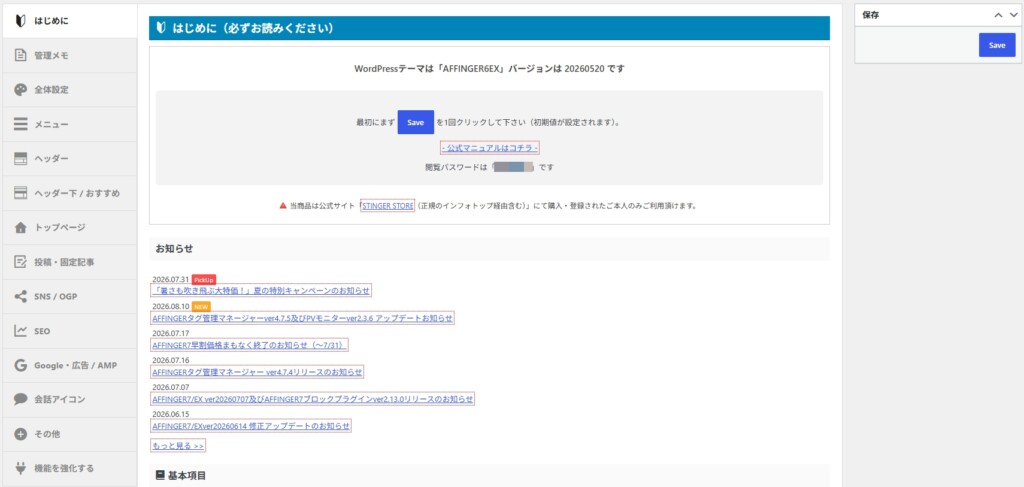The width and height of the screenshot is (1024, 487).
Task: Click the WordPressテーマは AFFINGER6EX version text
Action: [x=489, y=68]
